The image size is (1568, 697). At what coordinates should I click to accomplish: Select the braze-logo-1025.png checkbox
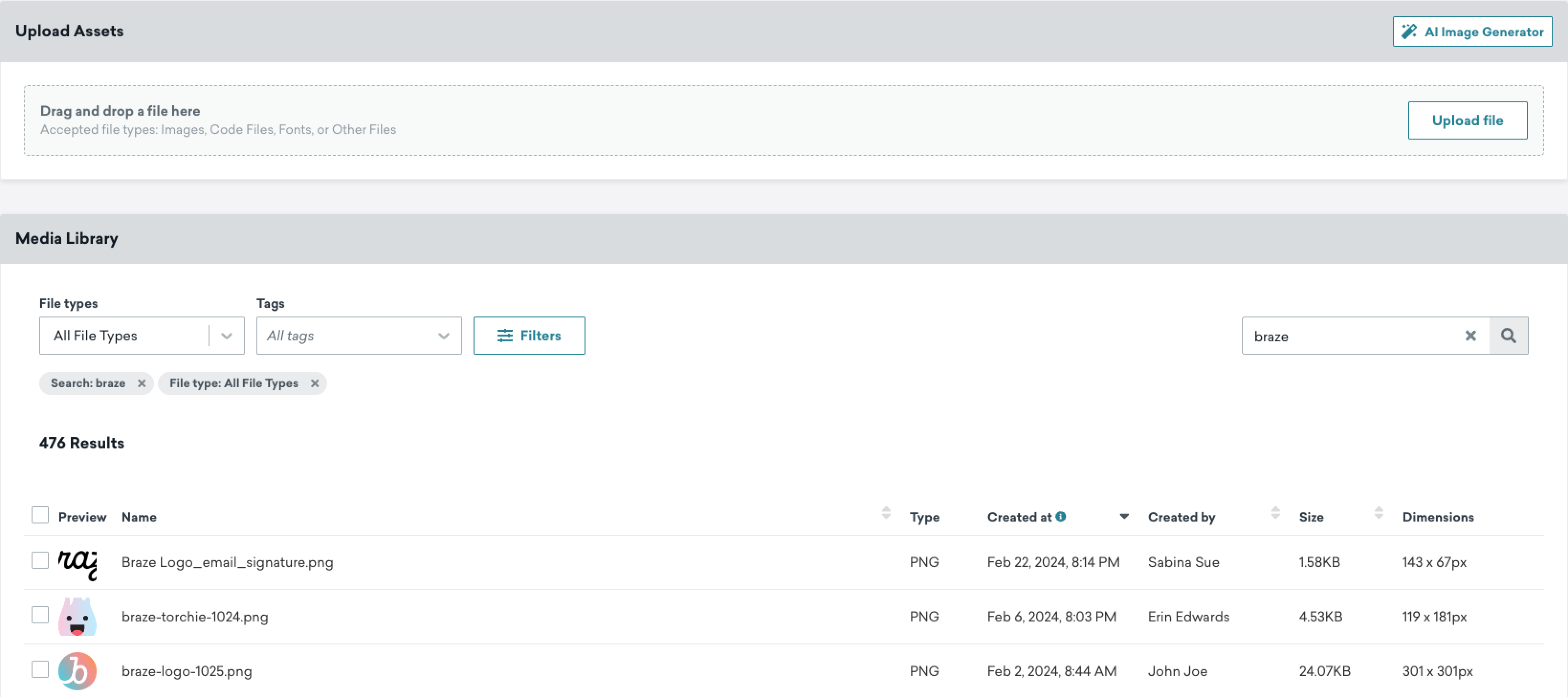tap(40, 669)
